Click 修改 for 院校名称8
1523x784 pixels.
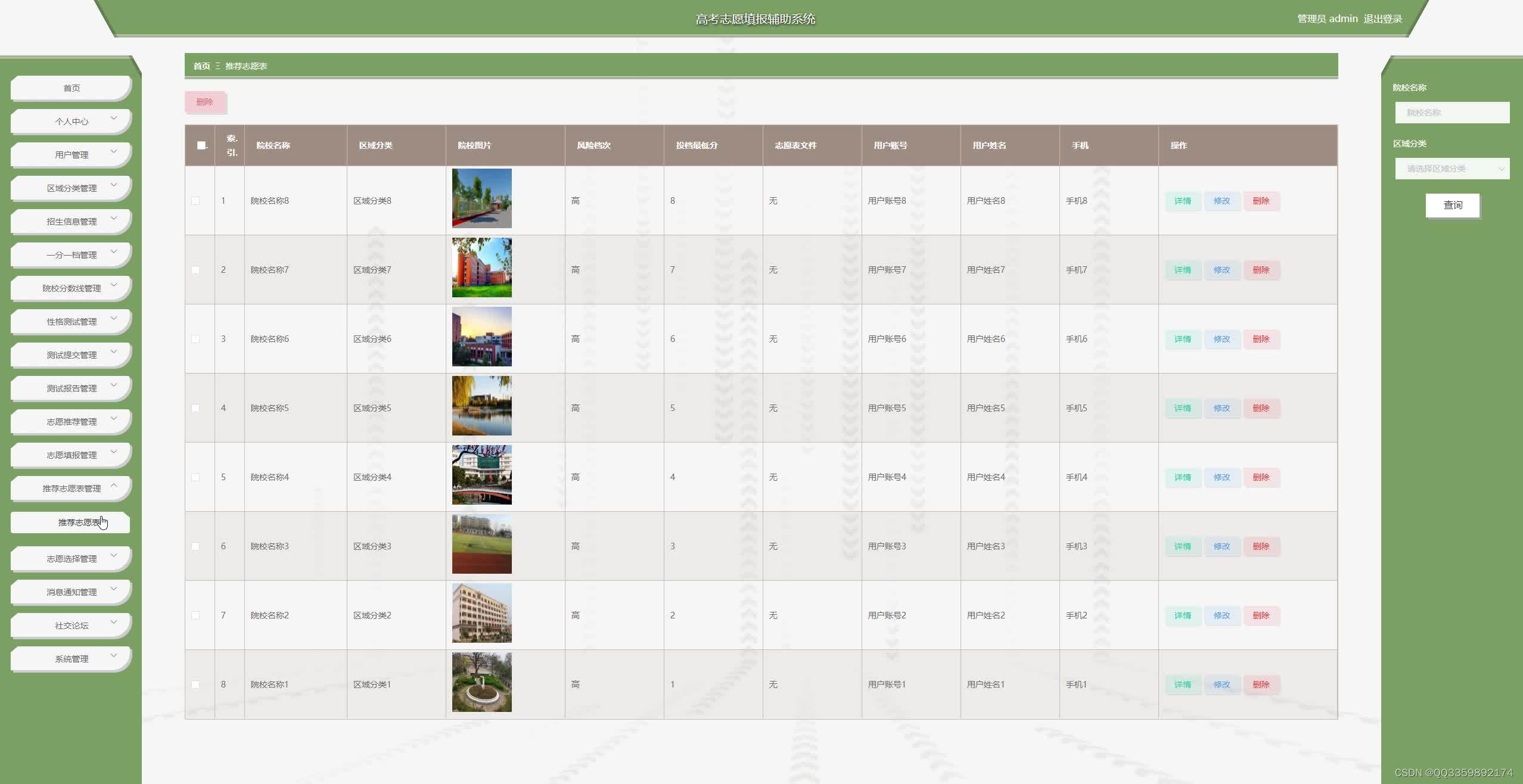(x=1221, y=201)
